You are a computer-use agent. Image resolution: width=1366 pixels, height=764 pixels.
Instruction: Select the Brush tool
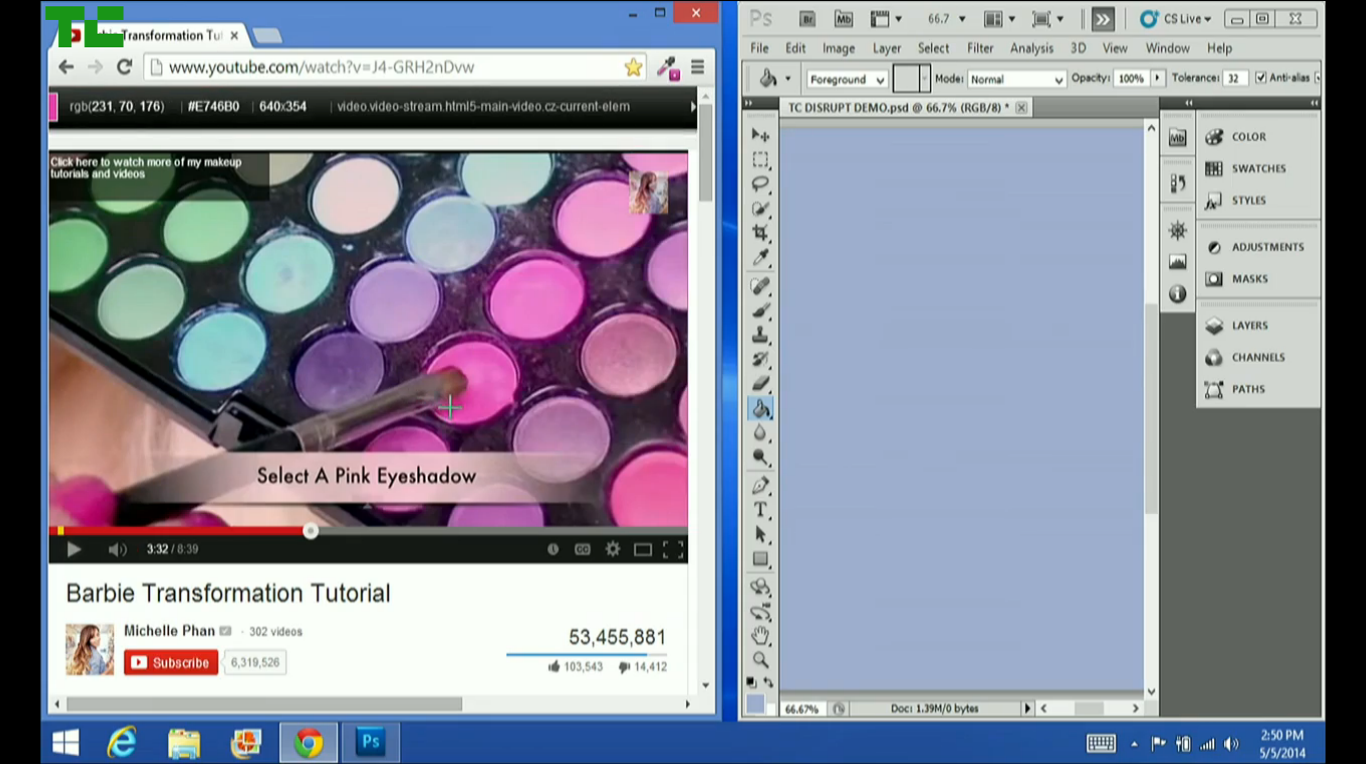click(761, 311)
